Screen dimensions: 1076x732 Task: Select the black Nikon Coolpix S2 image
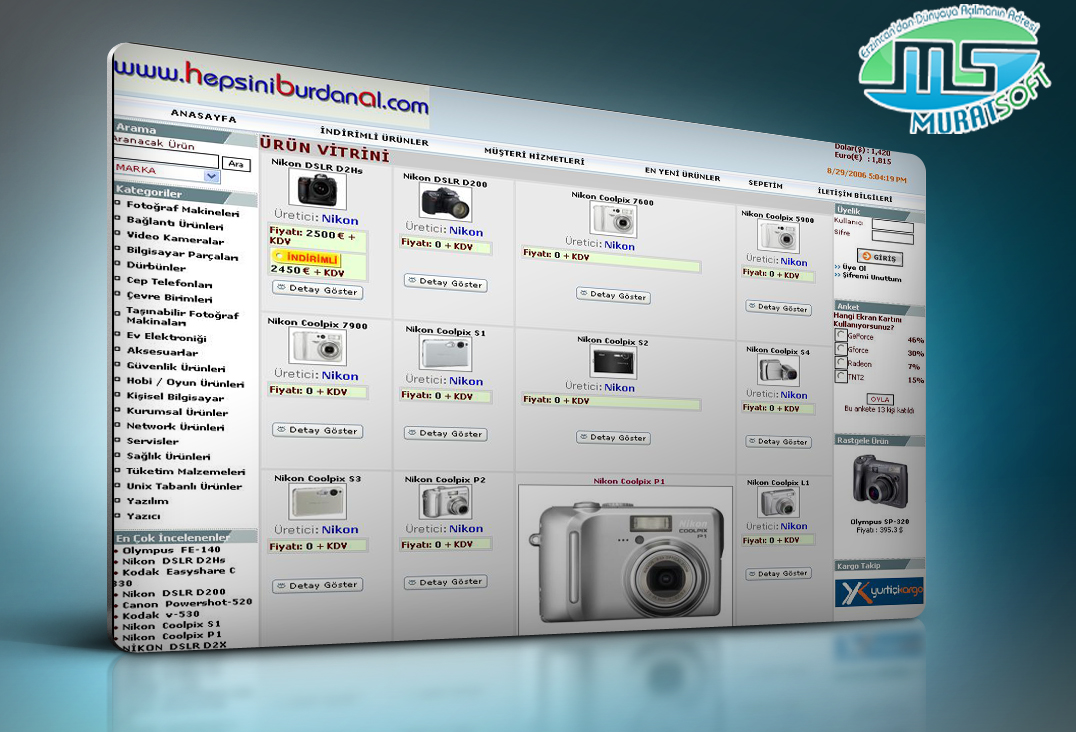point(613,362)
